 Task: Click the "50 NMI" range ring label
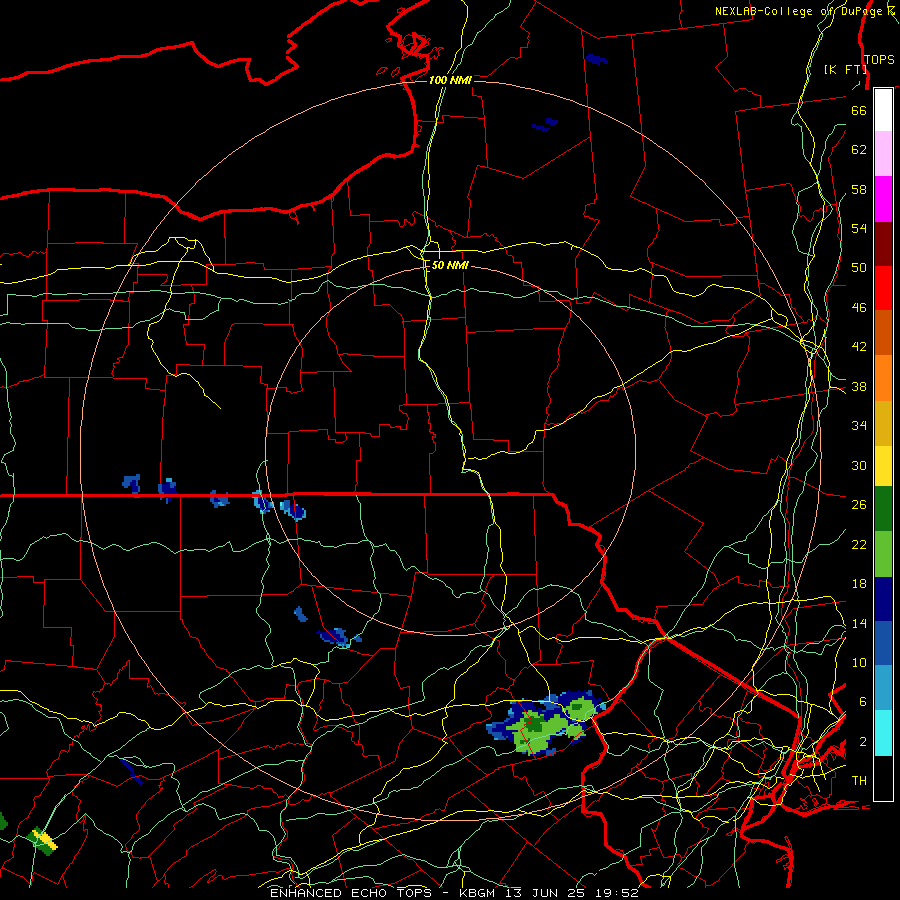click(450, 265)
